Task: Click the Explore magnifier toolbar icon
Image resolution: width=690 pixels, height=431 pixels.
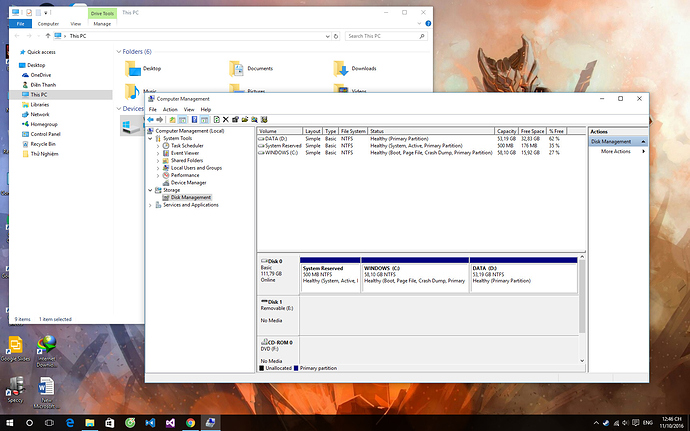Action: 254,120
